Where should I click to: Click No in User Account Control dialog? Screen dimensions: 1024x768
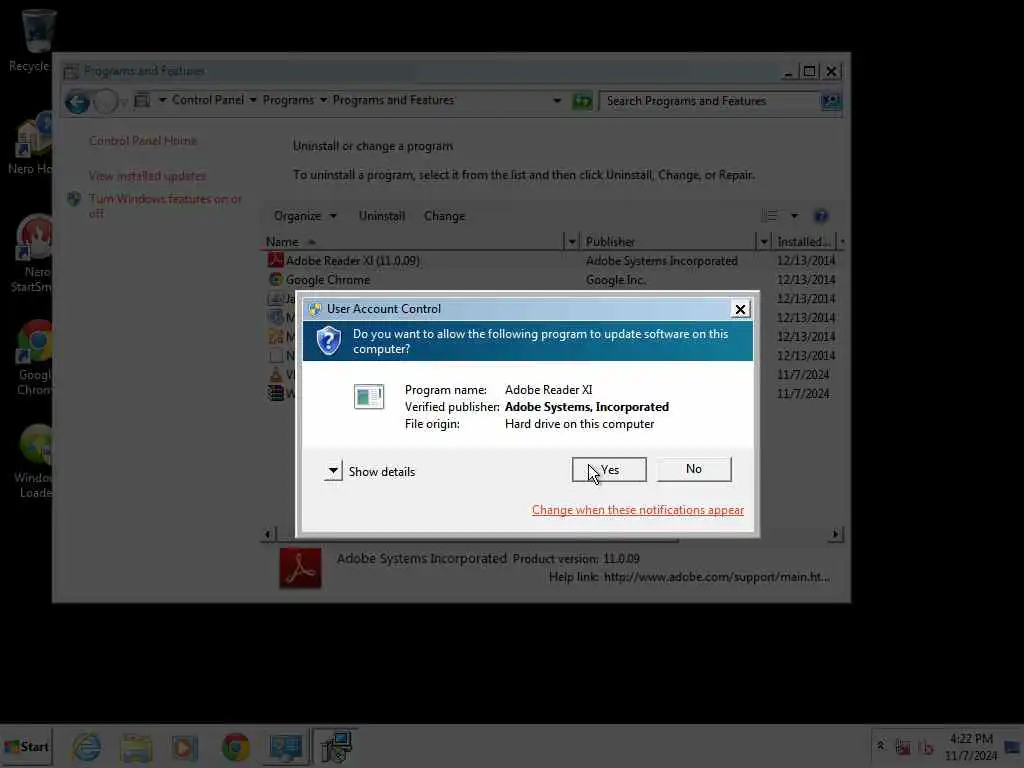(694, 469)
